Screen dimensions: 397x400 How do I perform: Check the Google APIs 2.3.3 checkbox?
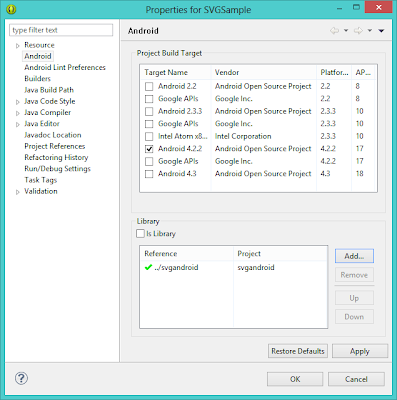(149, 124)
